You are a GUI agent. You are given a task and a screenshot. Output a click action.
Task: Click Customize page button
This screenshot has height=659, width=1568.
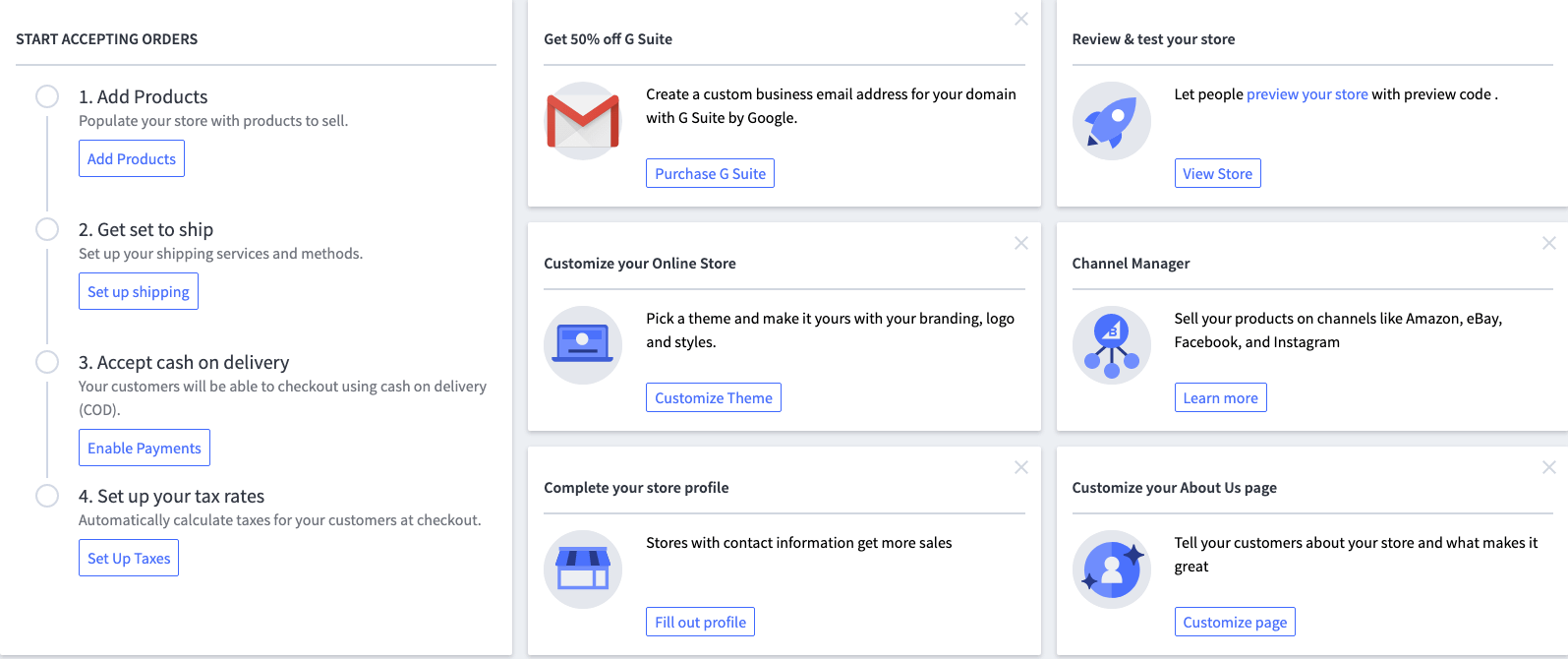[1235, 622]
